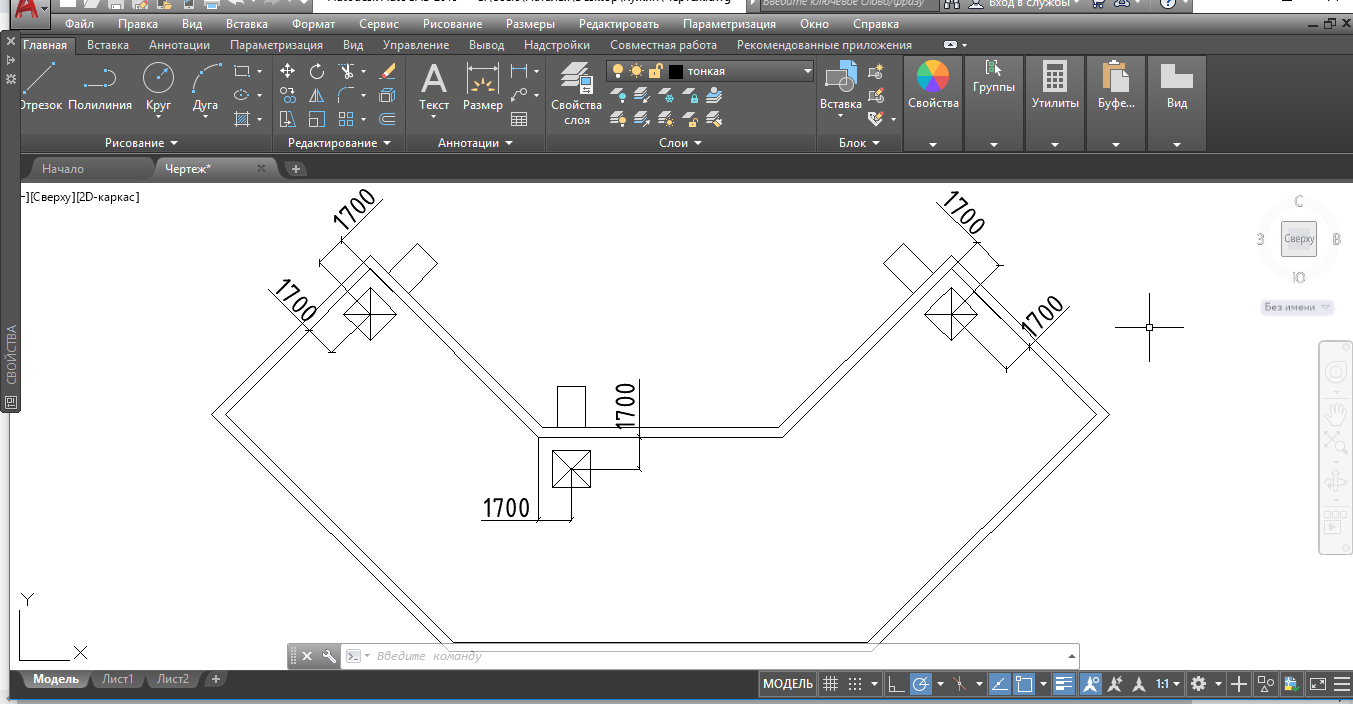Viewport: 1353px width, 704px height.
Task: Toggle object snap square button
Action: (1024, 684)
